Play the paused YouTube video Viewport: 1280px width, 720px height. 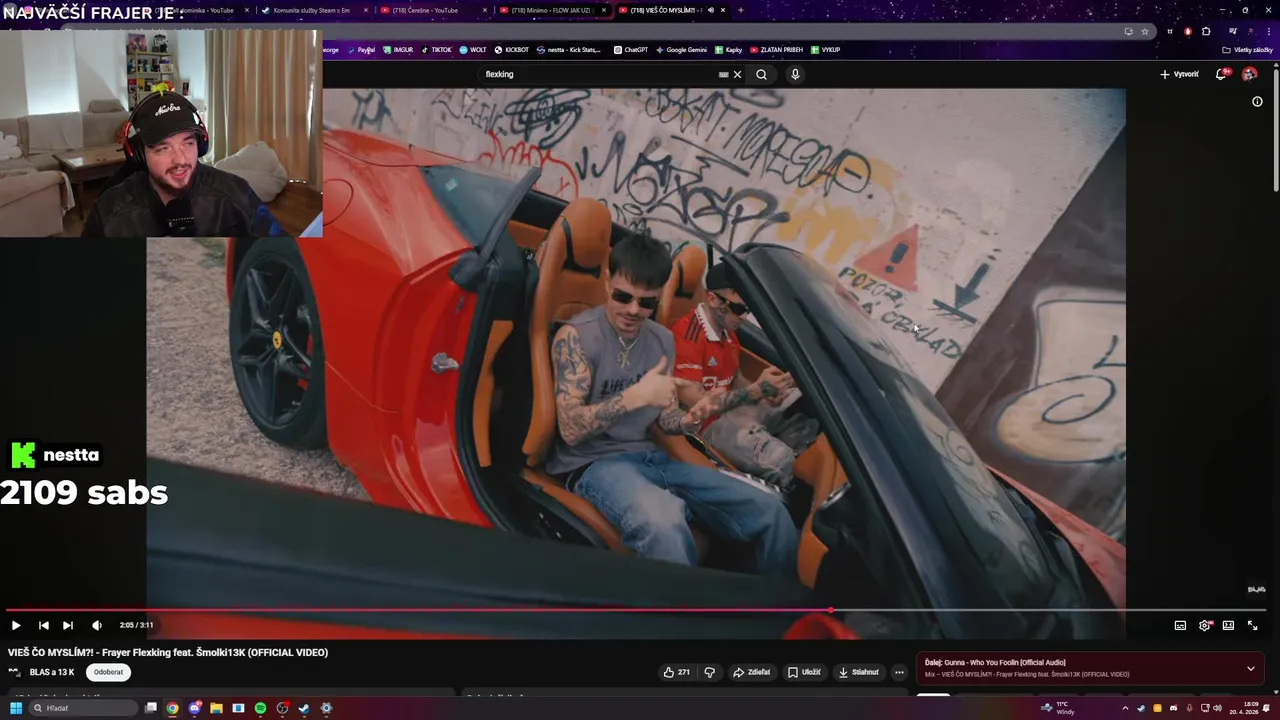[x=16, y=625]
